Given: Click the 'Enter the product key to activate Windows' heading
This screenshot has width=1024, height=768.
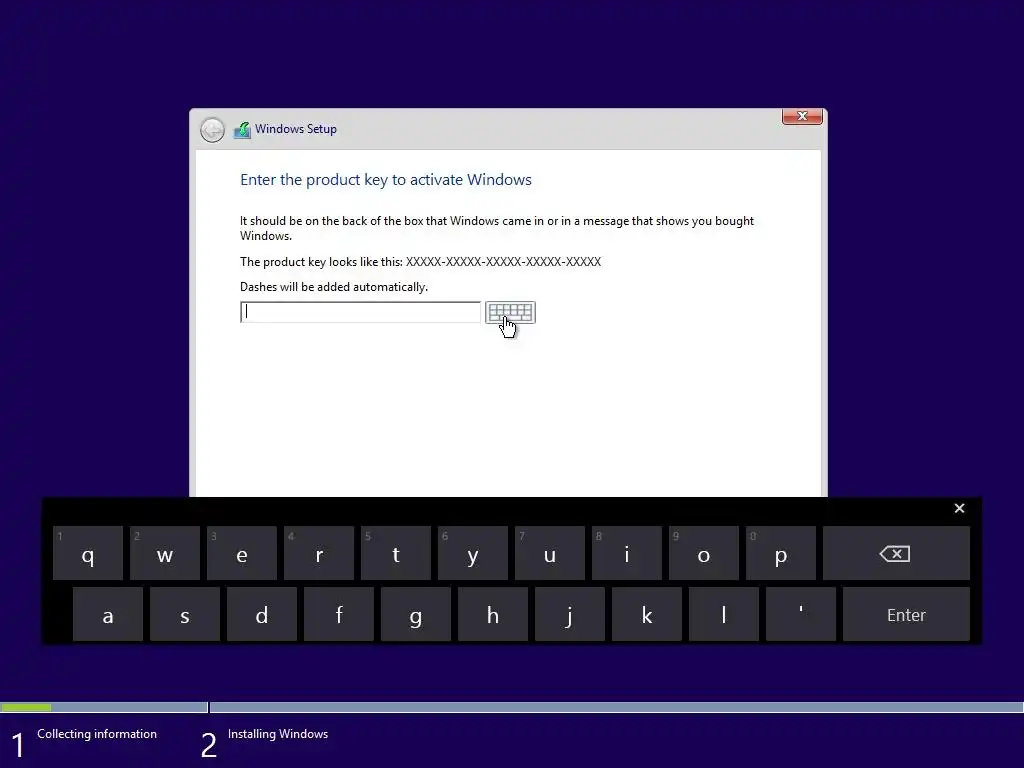Looking at the screenshot, I should (386, 180).
